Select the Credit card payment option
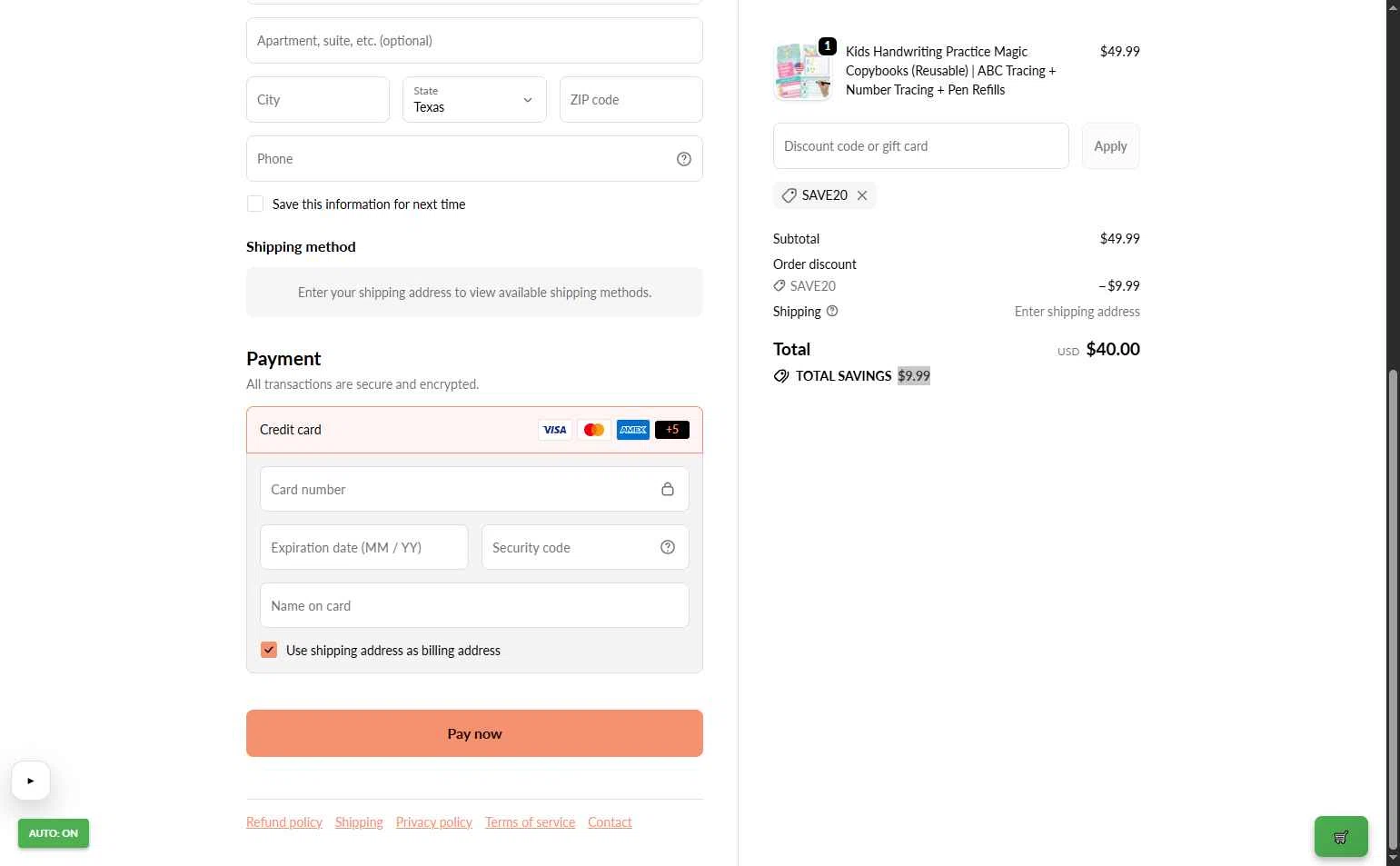The image size is (1400, 866). click(474, 430)
